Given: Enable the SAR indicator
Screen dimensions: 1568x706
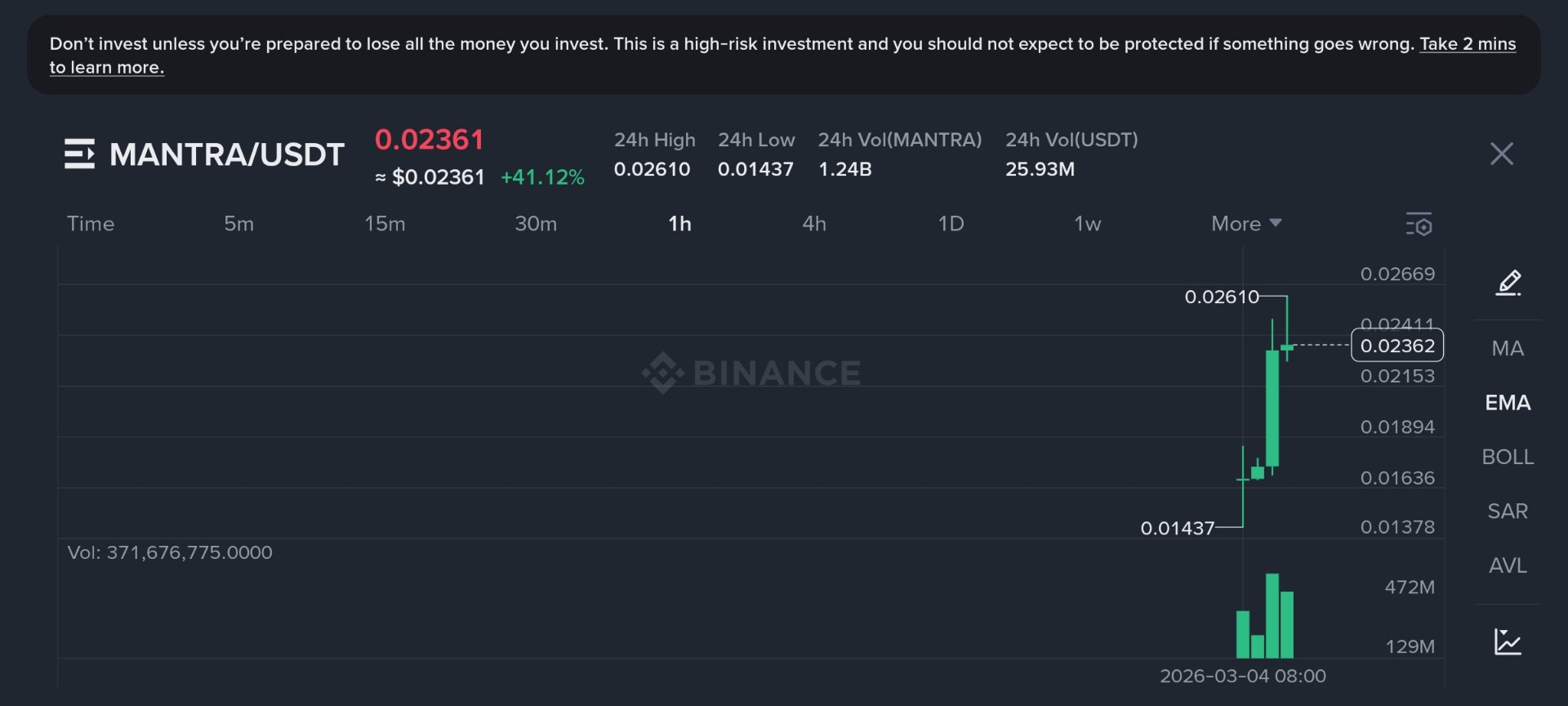Looking at the screenshot, I should point(1508,511).
